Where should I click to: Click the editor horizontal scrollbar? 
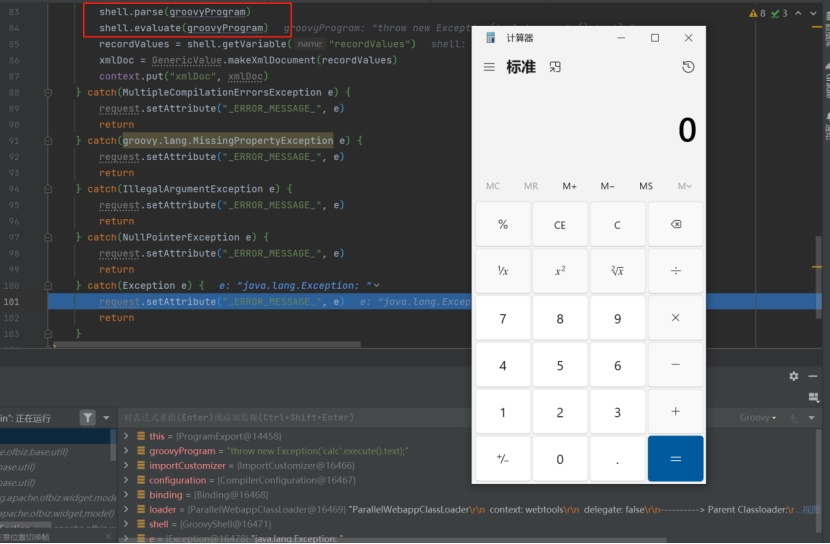208,344
